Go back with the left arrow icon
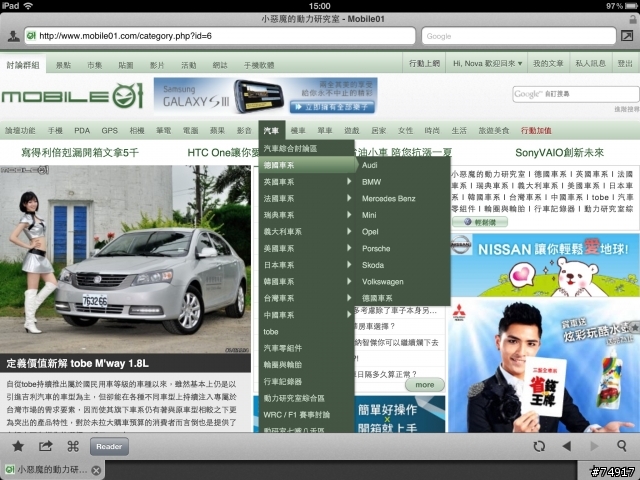This screenshot has width=640, height=480. pyautogui.click(x=567, y=446)
